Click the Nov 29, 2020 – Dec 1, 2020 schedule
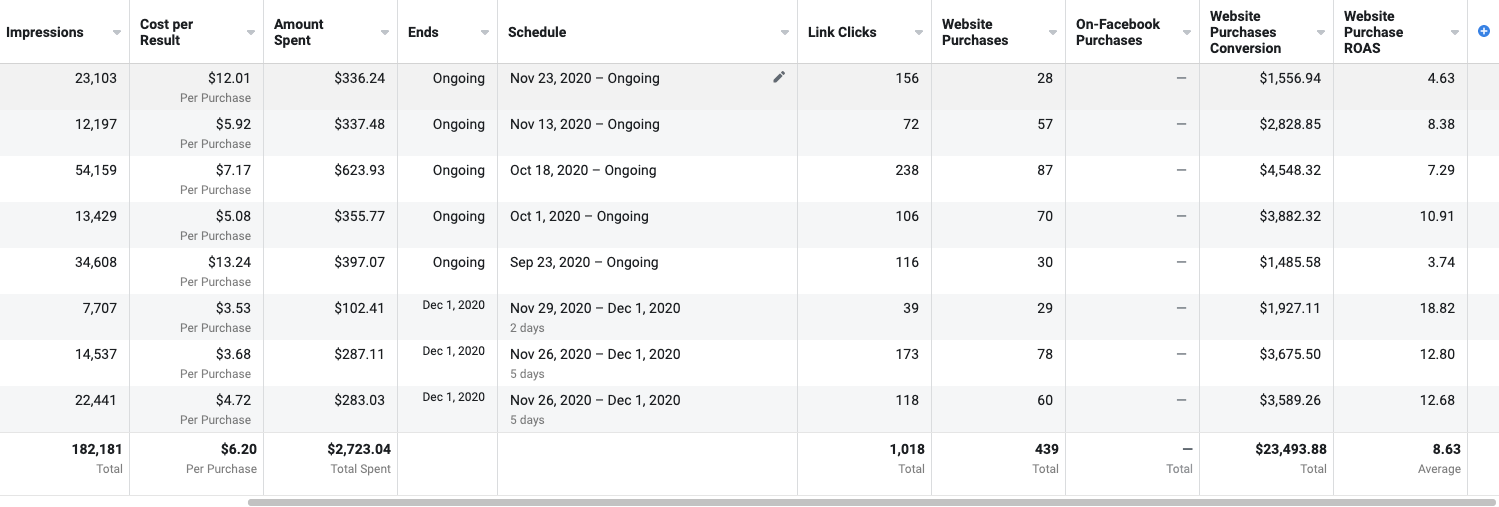This screenshot has height=507, width=1499. [x=594, y=308]
